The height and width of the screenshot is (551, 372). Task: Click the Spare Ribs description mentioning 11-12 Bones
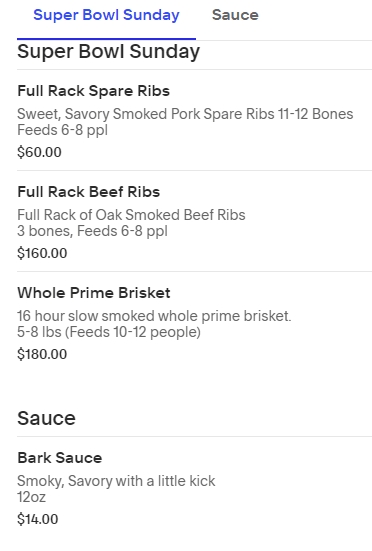185,114
